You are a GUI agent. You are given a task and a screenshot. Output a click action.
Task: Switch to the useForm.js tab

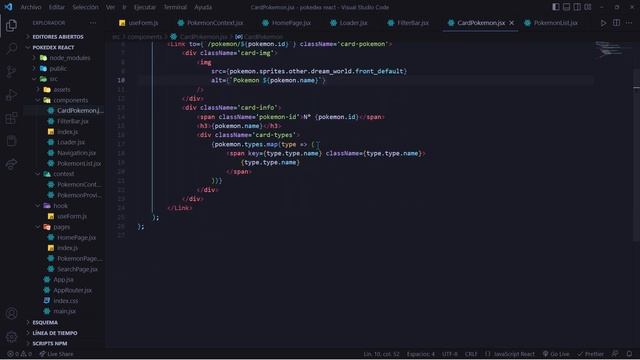coord(139,23)
